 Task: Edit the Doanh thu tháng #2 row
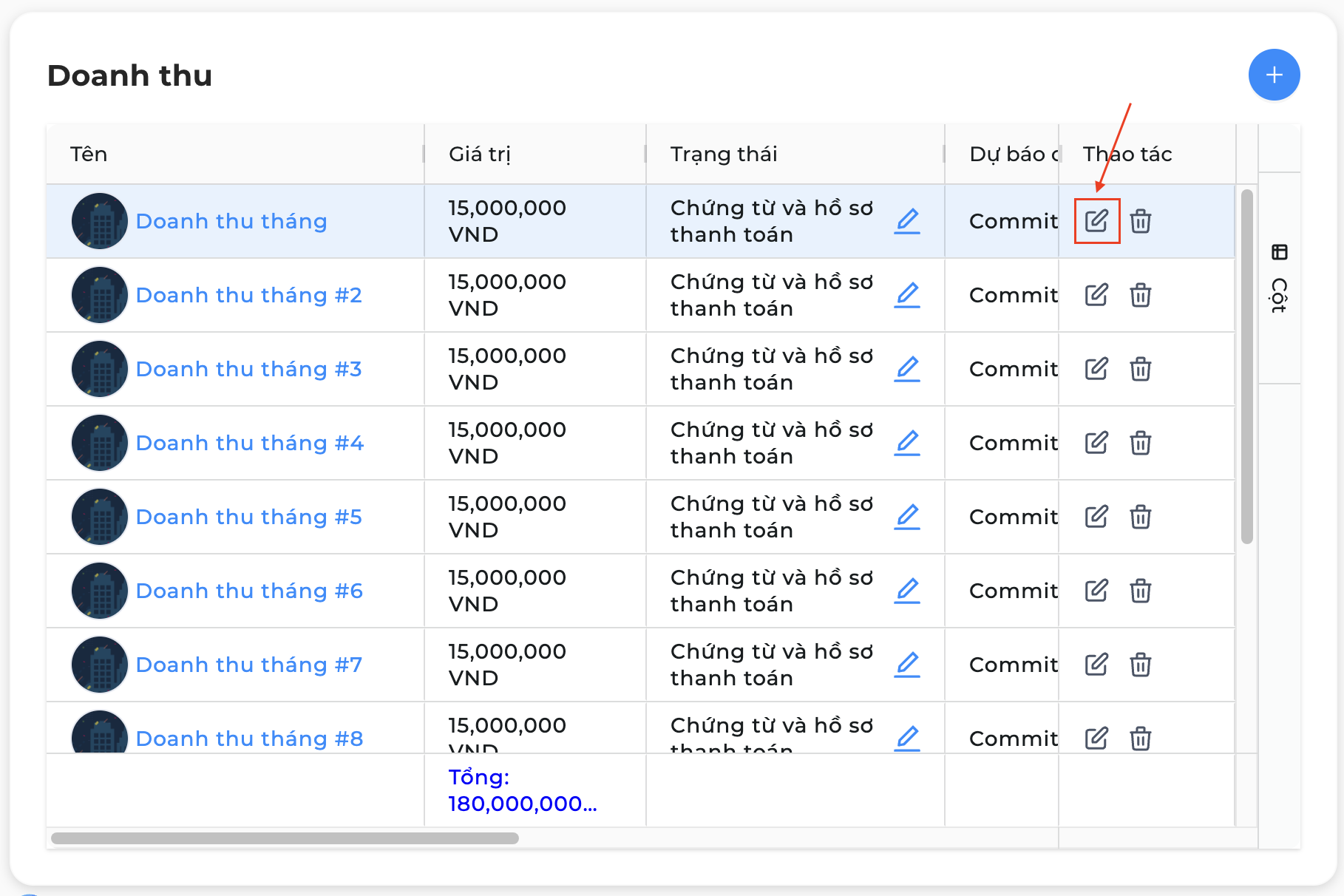click(1096, 295)
